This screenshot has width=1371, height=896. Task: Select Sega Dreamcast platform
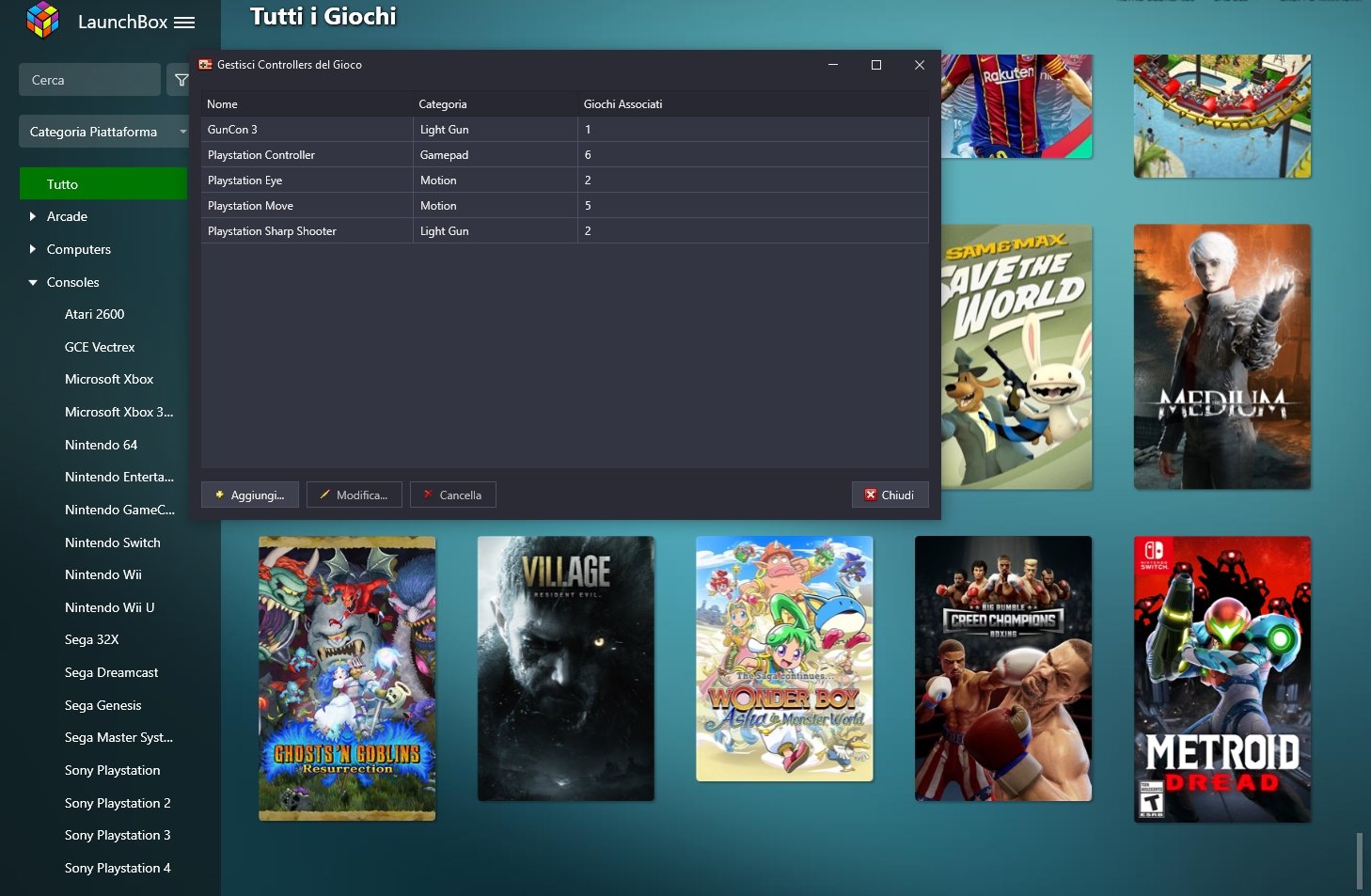[111, 672]
